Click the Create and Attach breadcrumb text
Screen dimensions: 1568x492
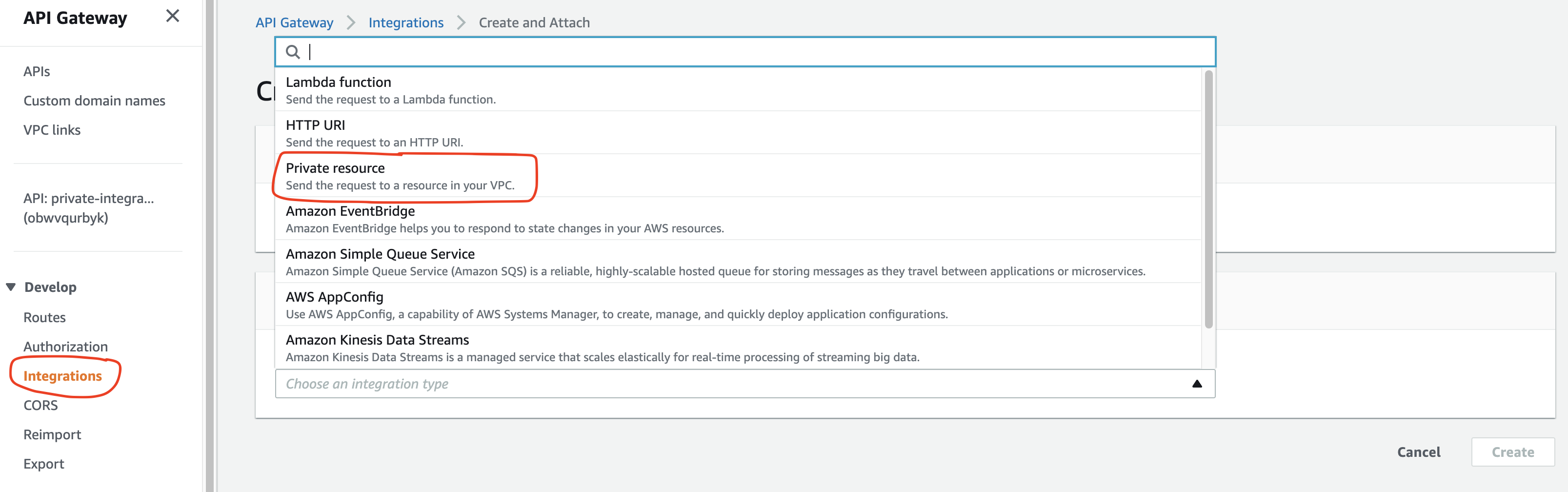(x=534, y=22)
